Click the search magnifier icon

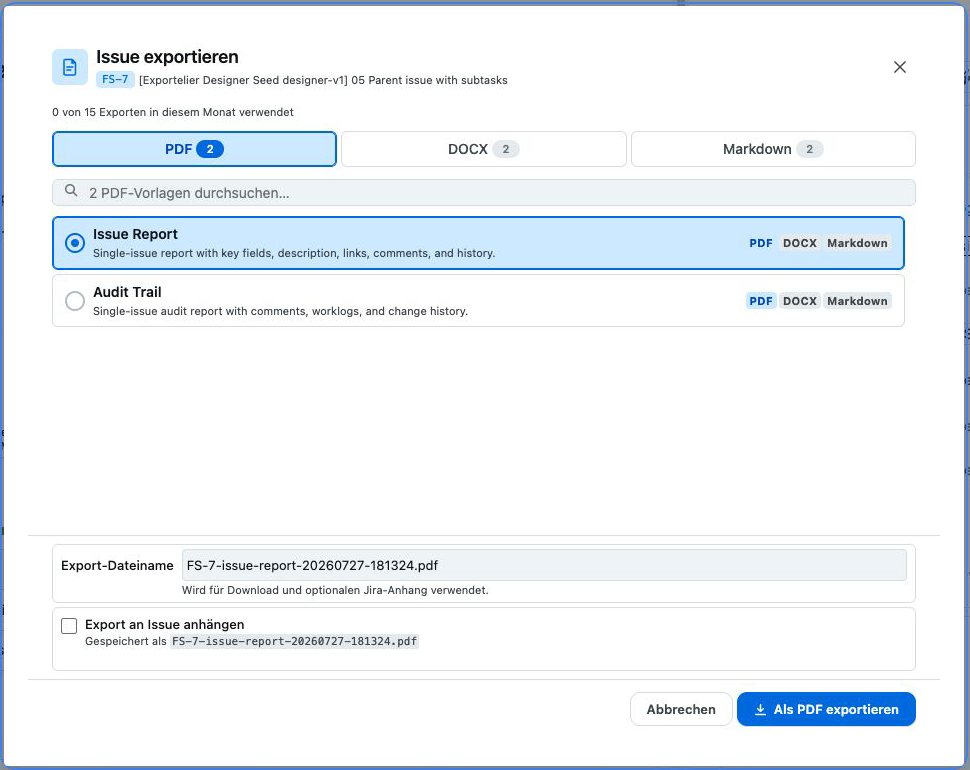pyautogui.click(x=71, y=191)
